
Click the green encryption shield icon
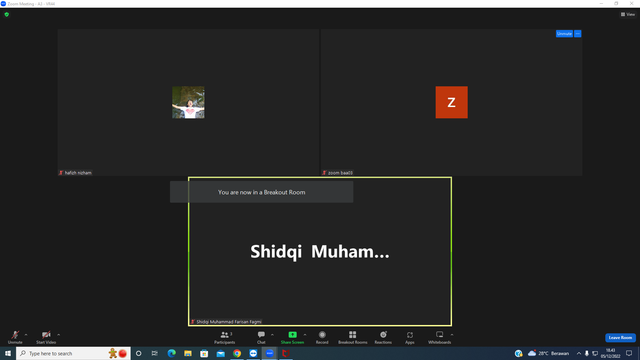[x=7, y=14]
